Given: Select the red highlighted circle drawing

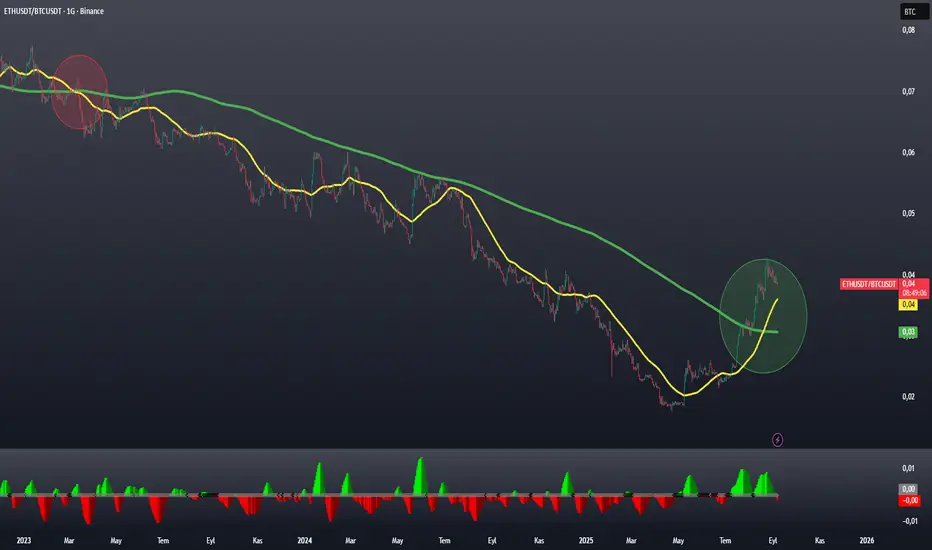Looking at the screenshot, I should (79, 92).
